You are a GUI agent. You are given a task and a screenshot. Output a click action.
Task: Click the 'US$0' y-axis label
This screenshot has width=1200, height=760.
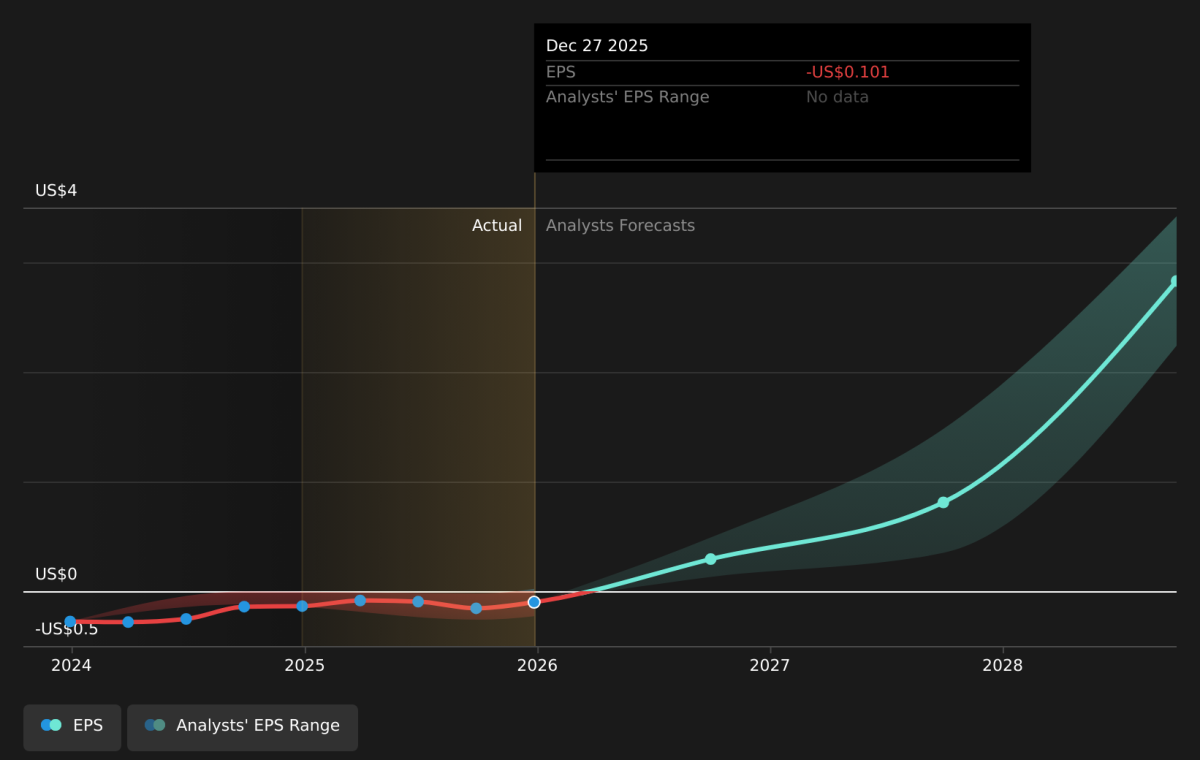56,575
